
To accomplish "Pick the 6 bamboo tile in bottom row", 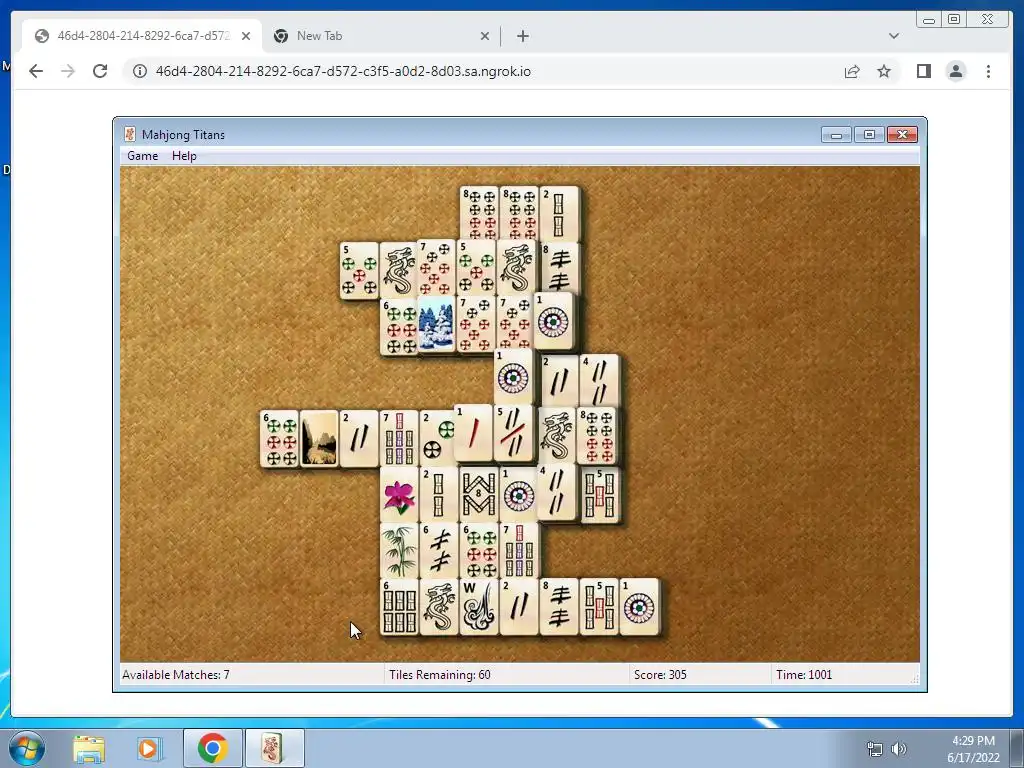I will pos(399,607).
